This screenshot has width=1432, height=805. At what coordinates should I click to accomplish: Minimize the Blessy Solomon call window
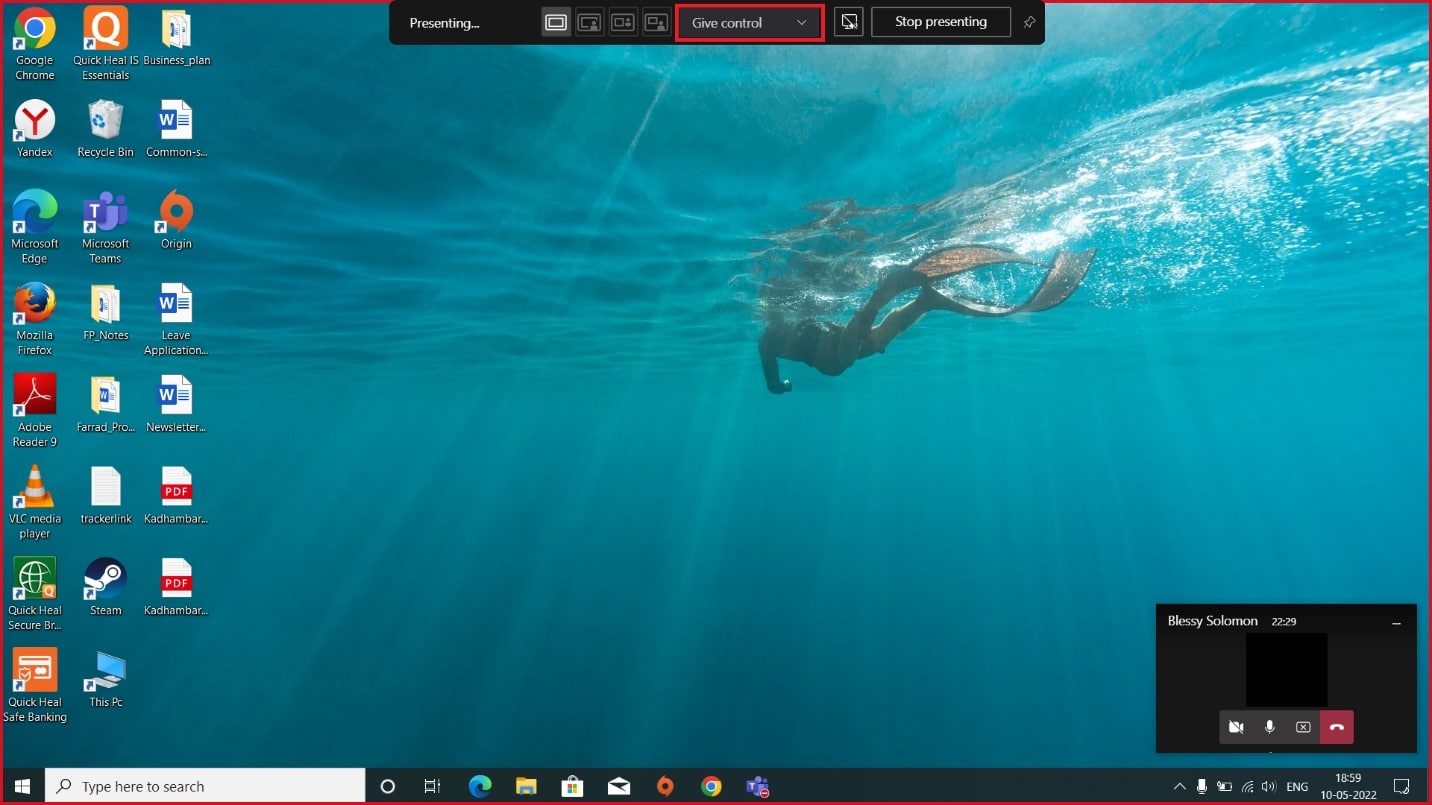tap(1396, 622)
